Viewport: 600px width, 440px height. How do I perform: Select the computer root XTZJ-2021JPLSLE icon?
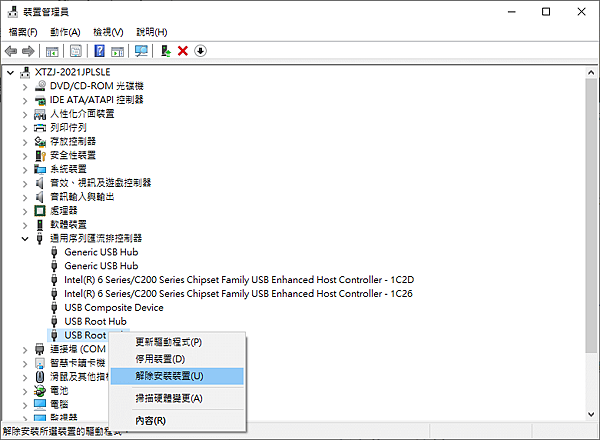point(25,72)
